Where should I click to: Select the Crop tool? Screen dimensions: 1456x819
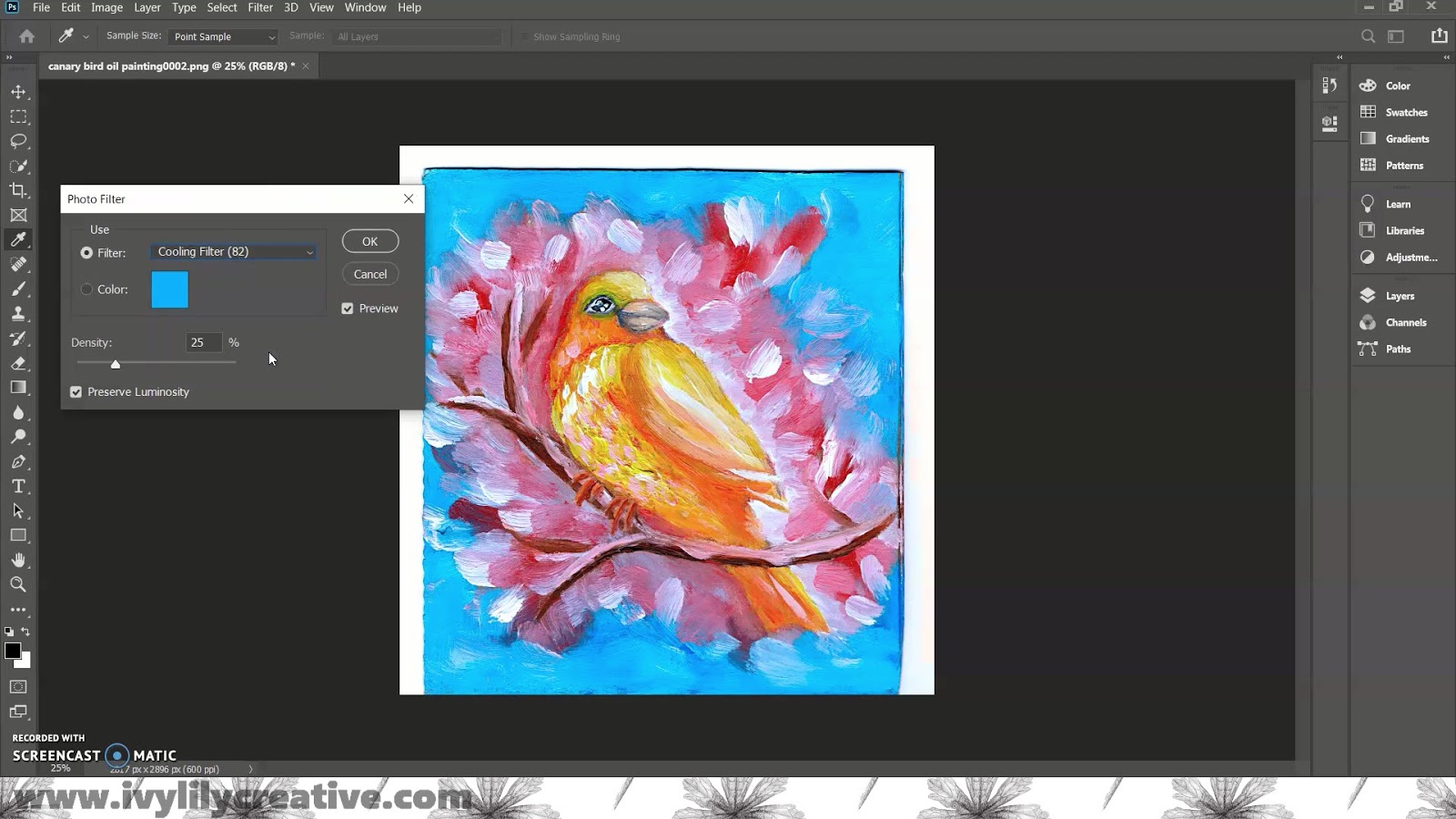point(18,190)
